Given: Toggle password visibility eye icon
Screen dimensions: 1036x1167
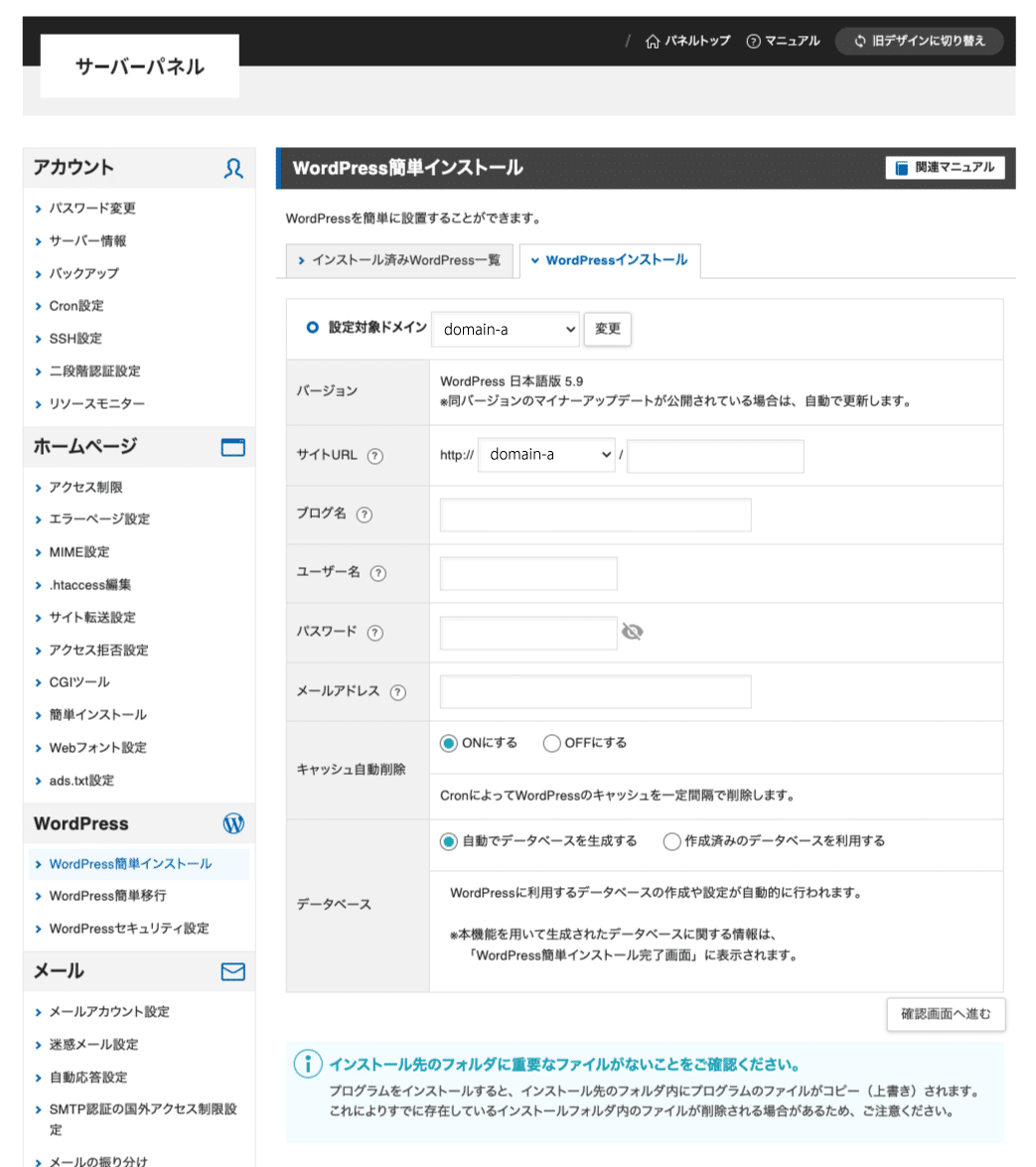Looking at the screenshot, I should click(632, 632).
